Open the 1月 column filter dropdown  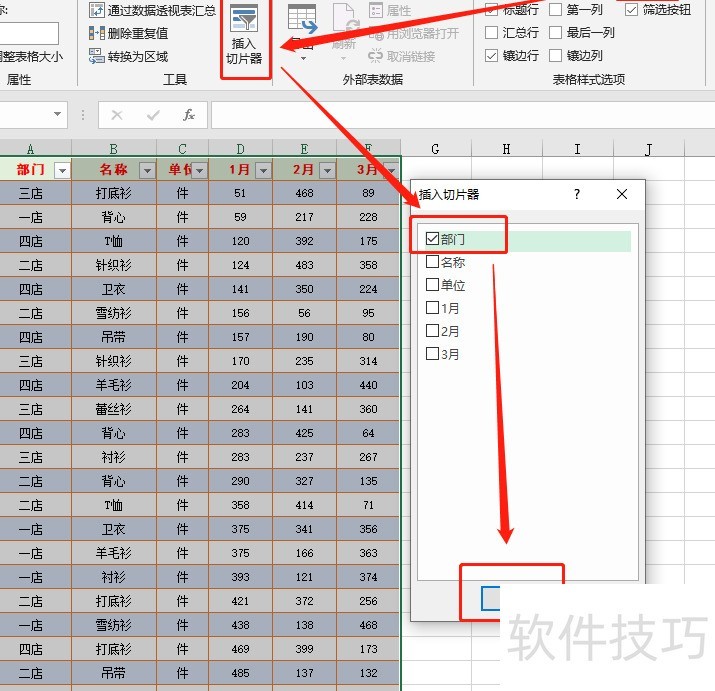coord(263,171)
